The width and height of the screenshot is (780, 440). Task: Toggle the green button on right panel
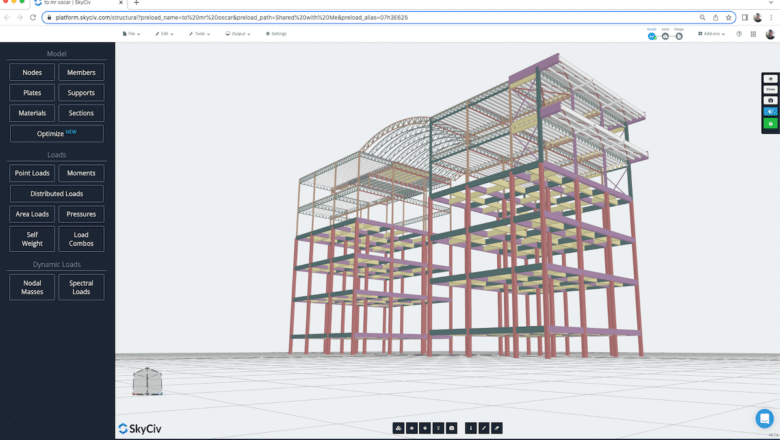pyautogui.click(x=771, y=123)
